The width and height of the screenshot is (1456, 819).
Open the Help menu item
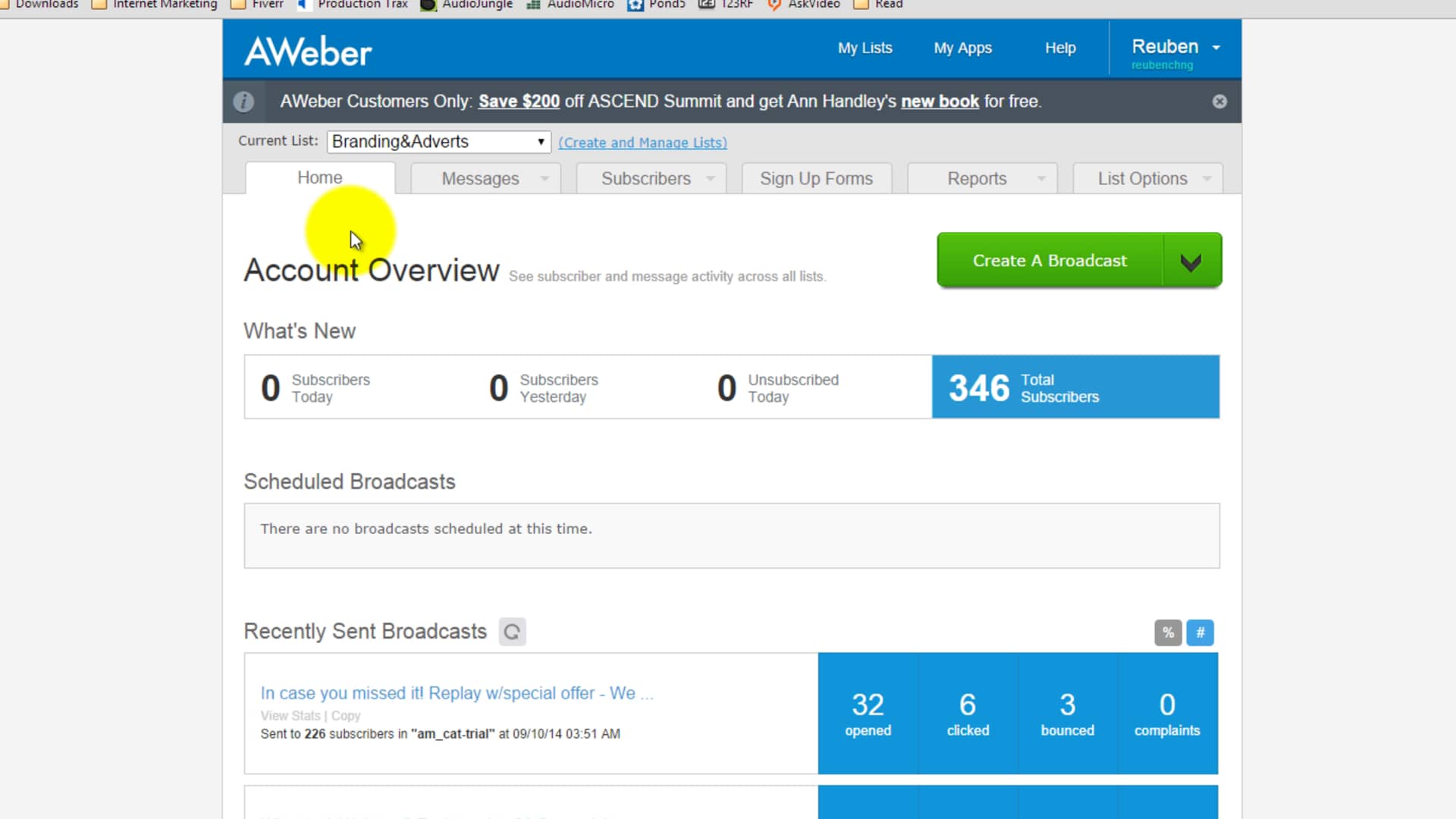[1060, 48]
